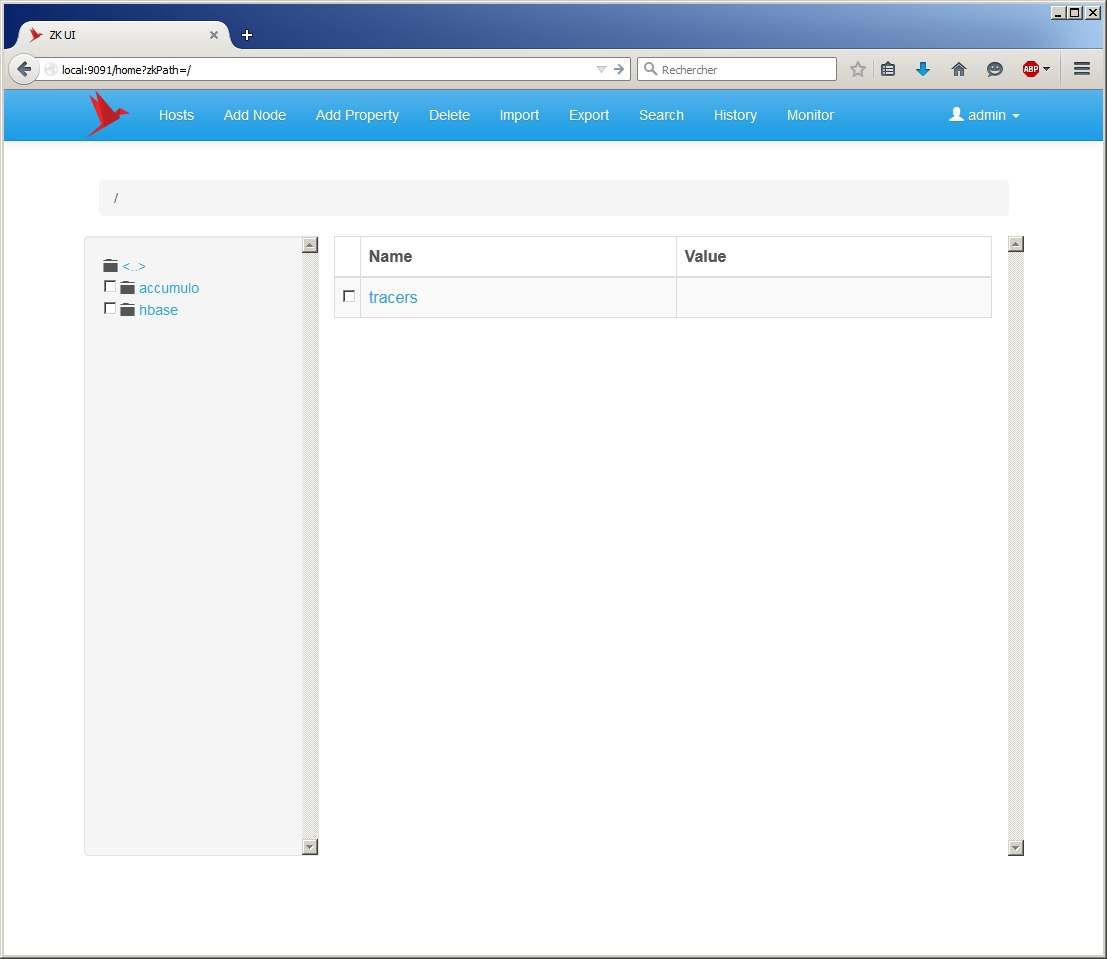Open the Firefox hamburger menu
The width and height of the screenshot is (1107, 959).
point(1081,69)
